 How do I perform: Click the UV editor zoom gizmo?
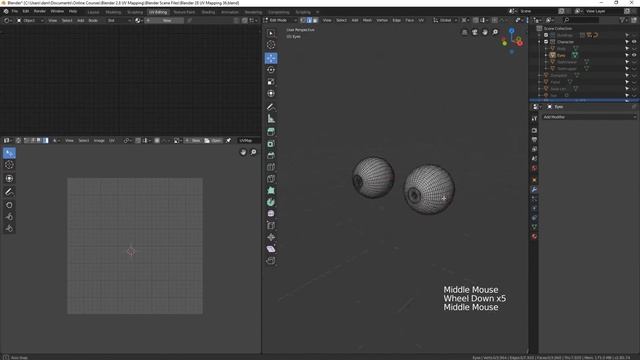pos(253,152)
